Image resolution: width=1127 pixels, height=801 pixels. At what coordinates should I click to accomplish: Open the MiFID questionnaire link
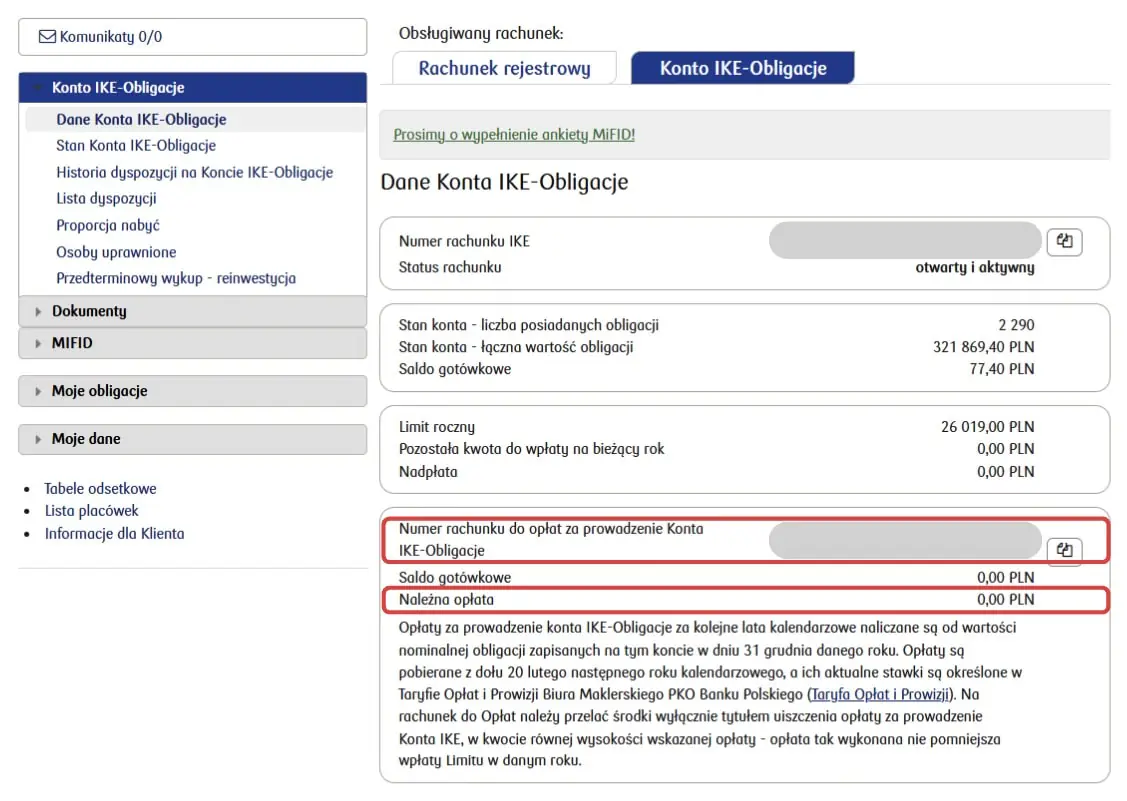click(512, 134)
